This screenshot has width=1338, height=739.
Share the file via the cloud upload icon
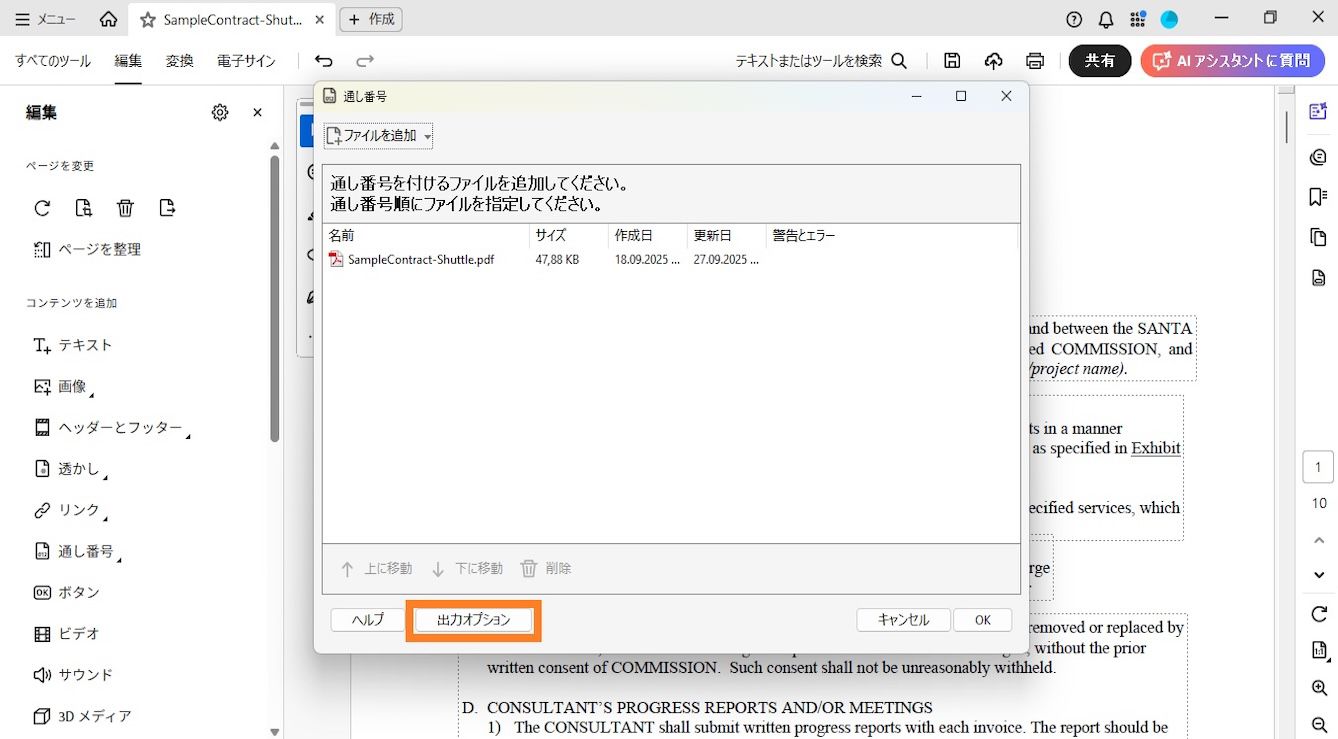point(994,60)
